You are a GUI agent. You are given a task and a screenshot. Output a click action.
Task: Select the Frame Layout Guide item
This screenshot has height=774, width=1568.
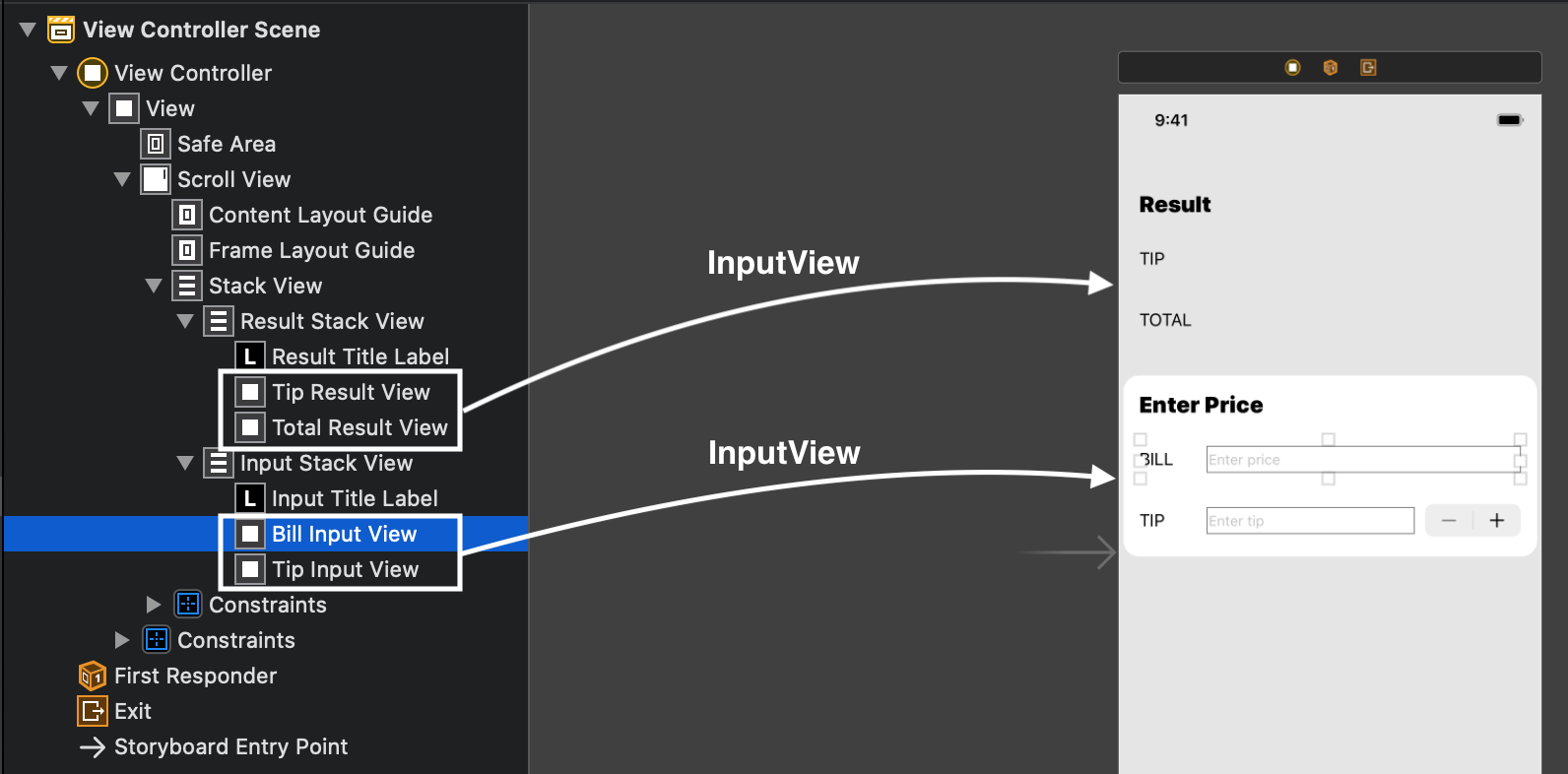pyautogui.click(x=311, y=250)
